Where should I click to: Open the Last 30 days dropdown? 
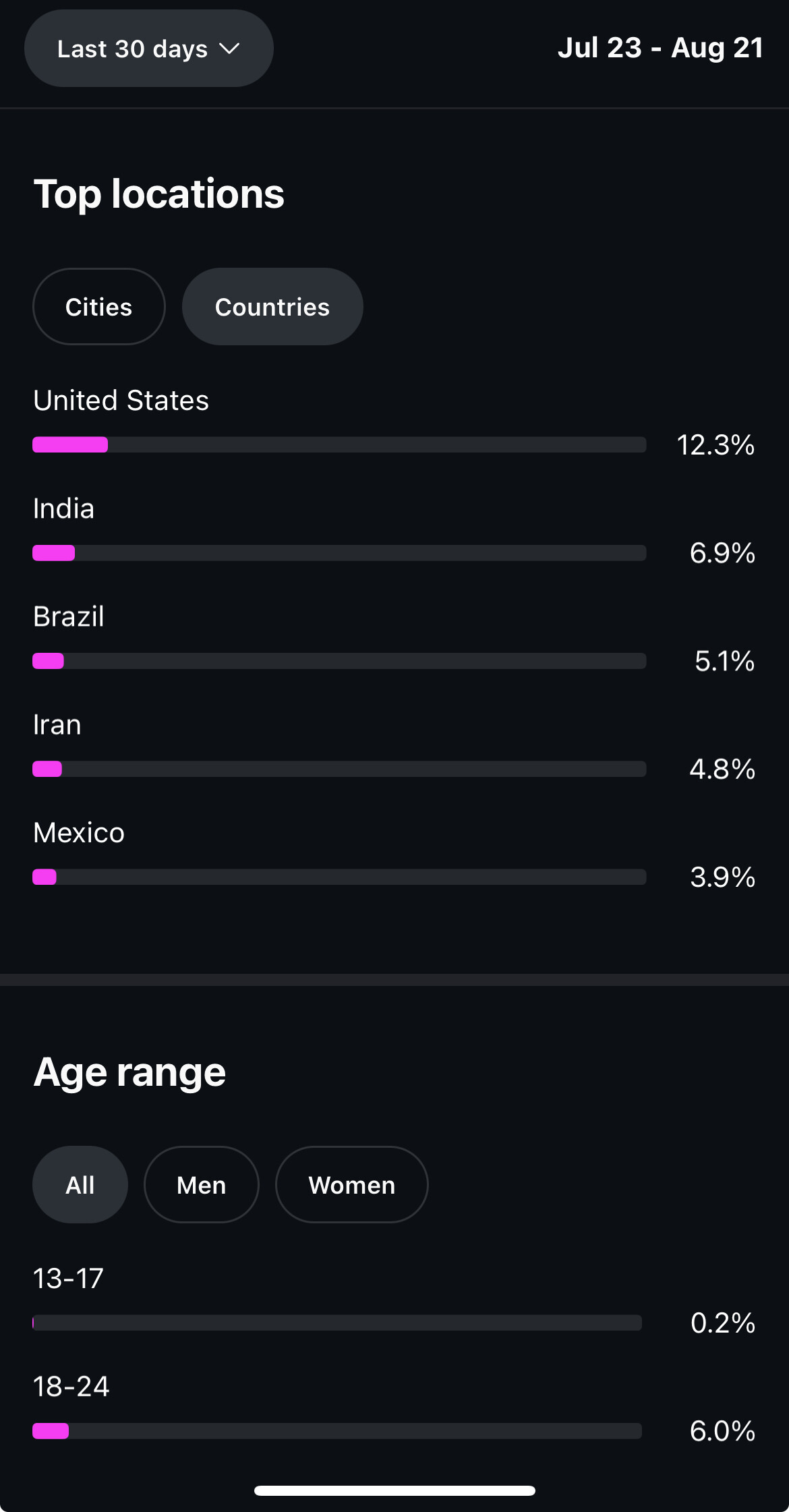(x=148, y=49)
